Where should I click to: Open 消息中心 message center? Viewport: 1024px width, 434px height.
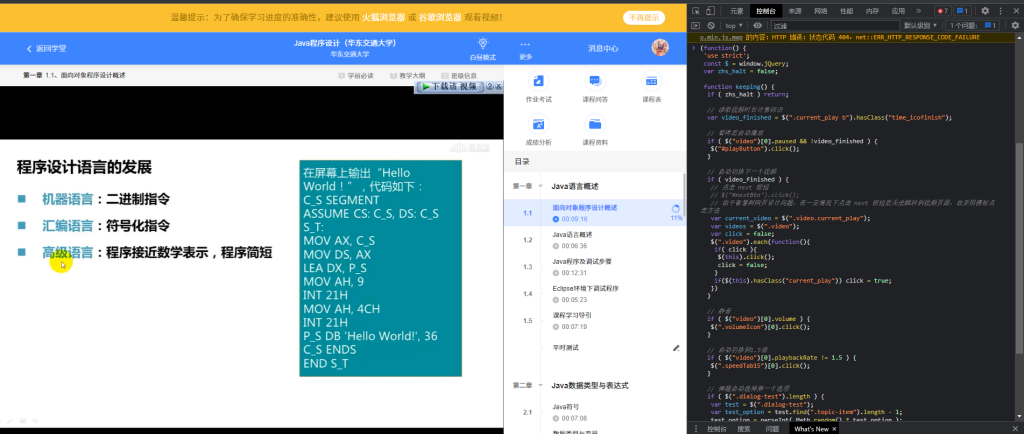[603, 48]
